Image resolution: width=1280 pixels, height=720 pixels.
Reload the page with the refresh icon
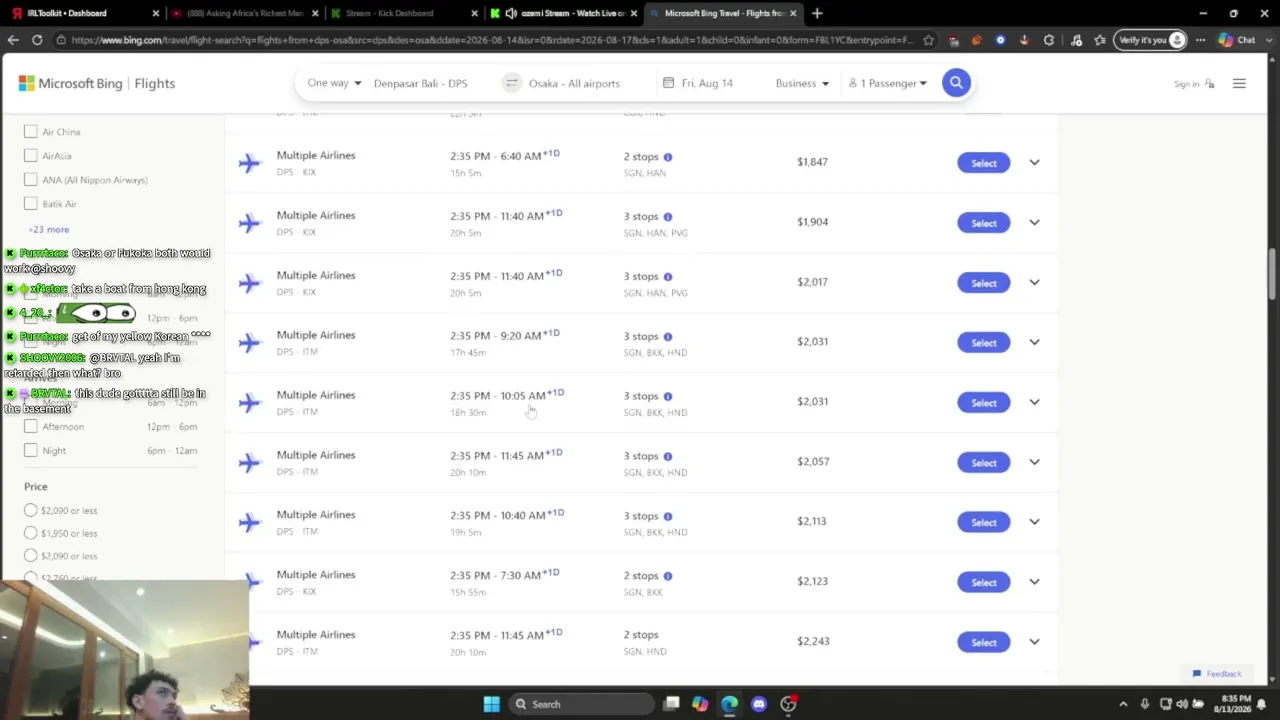[x=37, y=40]
